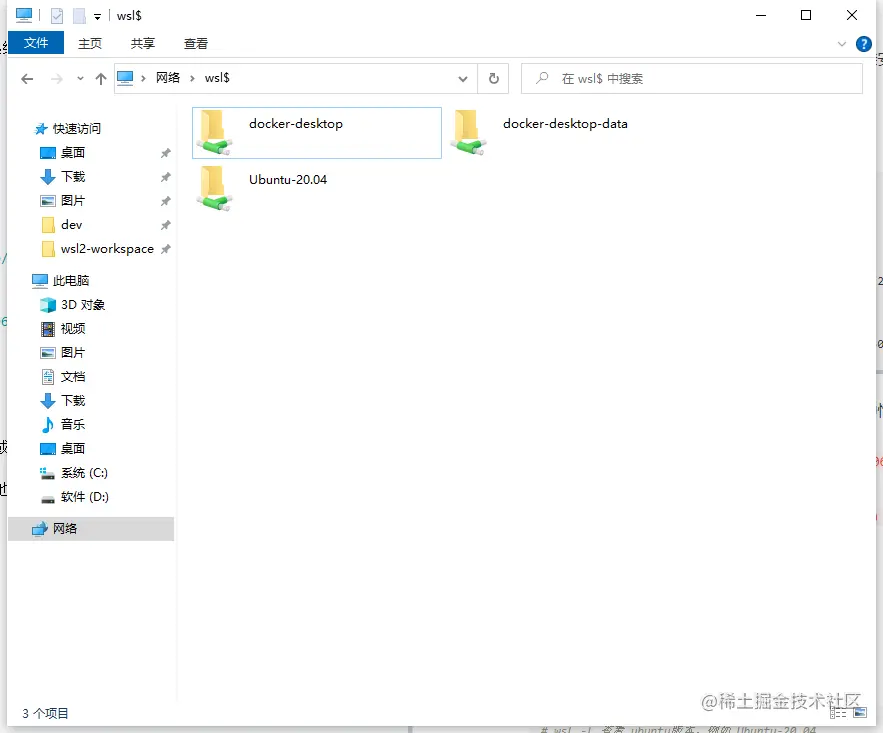Open the 主页 ribbon tab
Image resolution: width=883 pixels, height=733 pixels.
click(90, 43)
